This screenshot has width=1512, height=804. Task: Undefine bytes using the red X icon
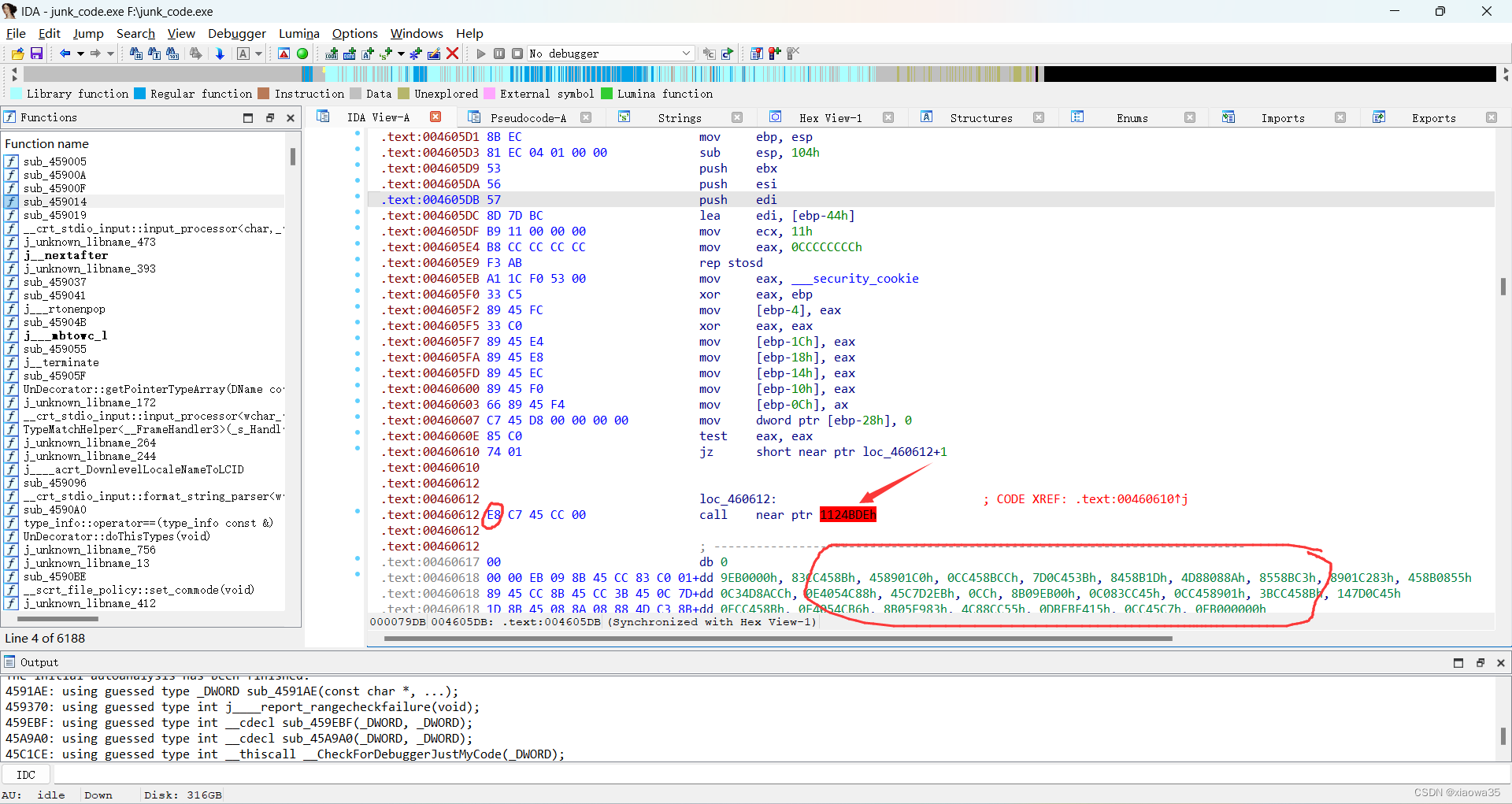click(452, 54)
